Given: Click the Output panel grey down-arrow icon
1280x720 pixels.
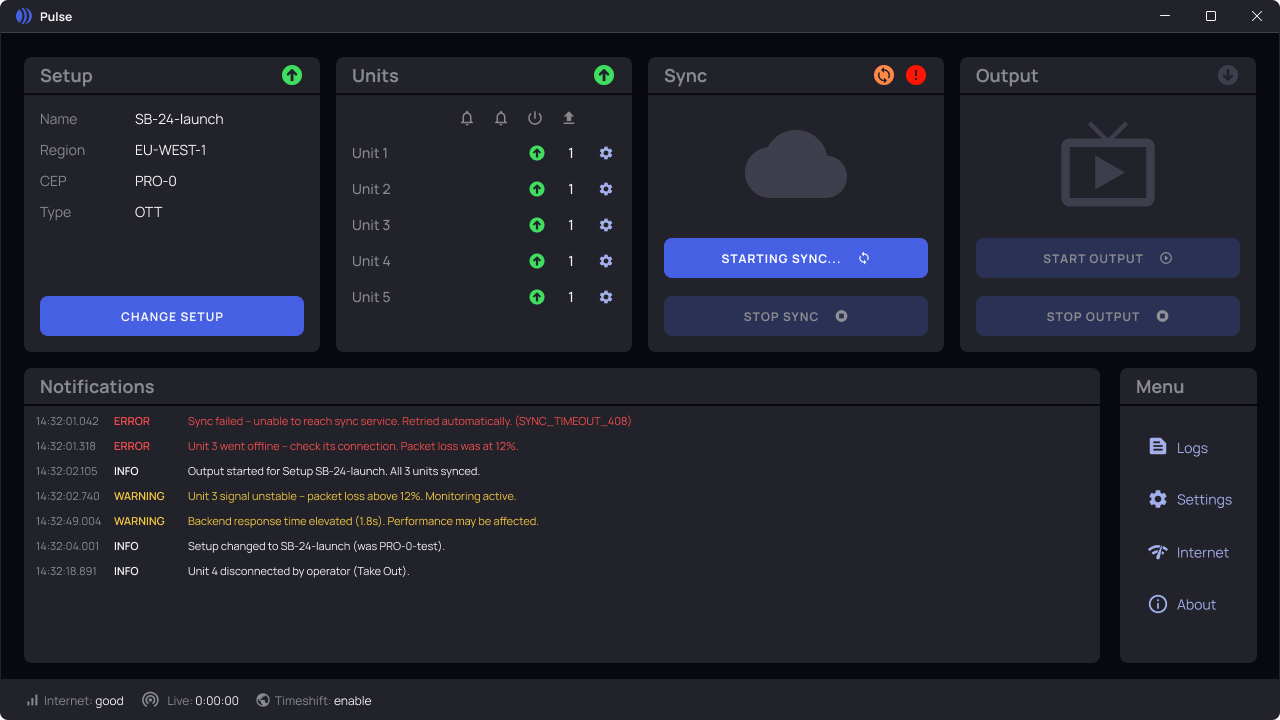Looking at the screenshot, I should click(1228, 75).
